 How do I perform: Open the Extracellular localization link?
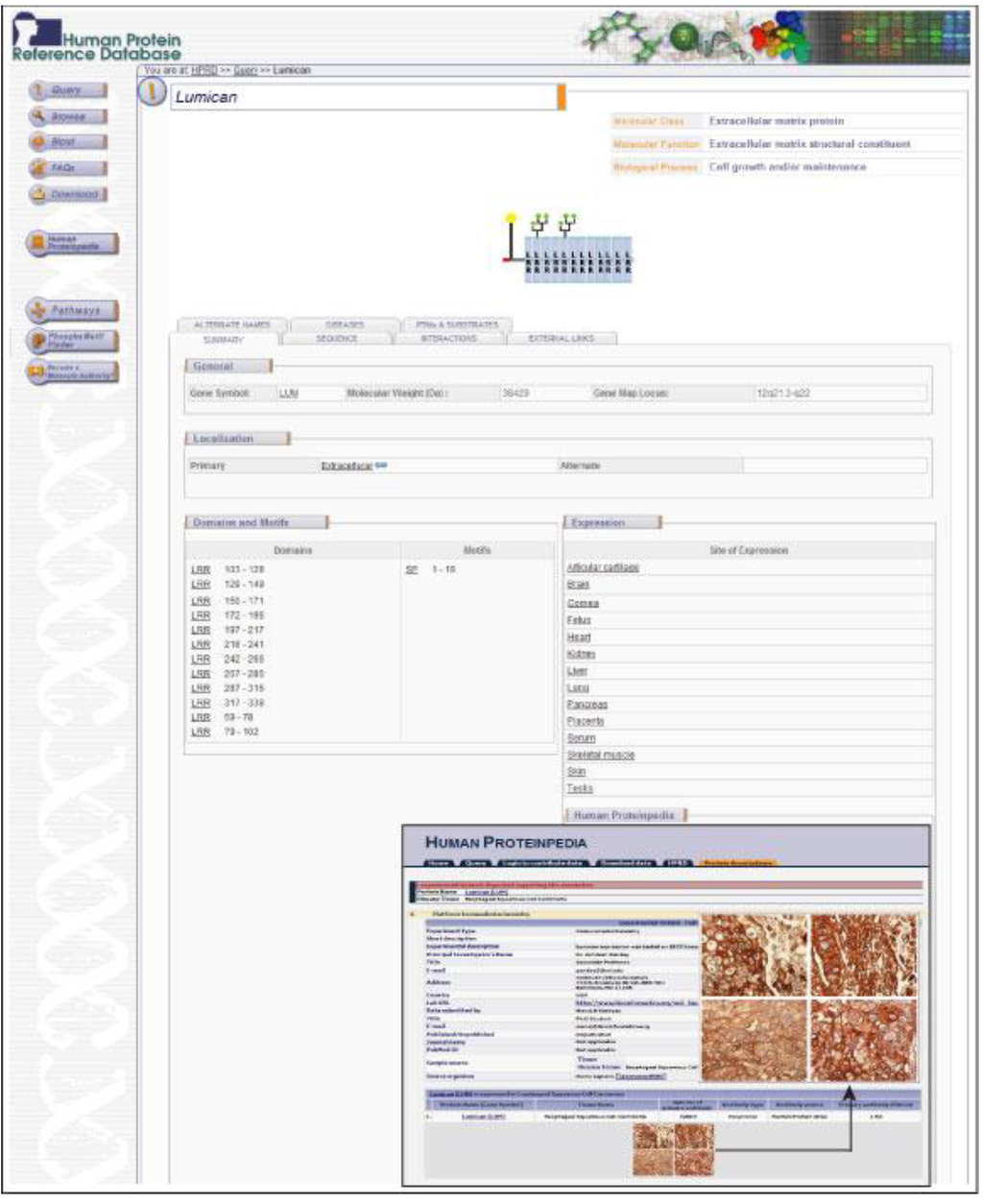347,466
